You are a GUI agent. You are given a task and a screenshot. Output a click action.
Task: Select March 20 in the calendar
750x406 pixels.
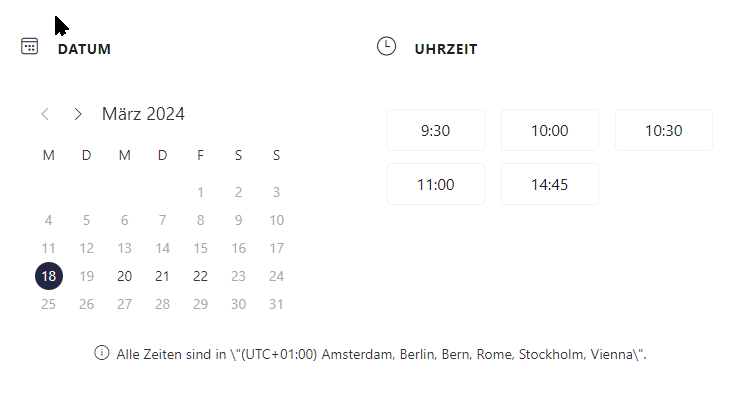[x=125, y=276]
